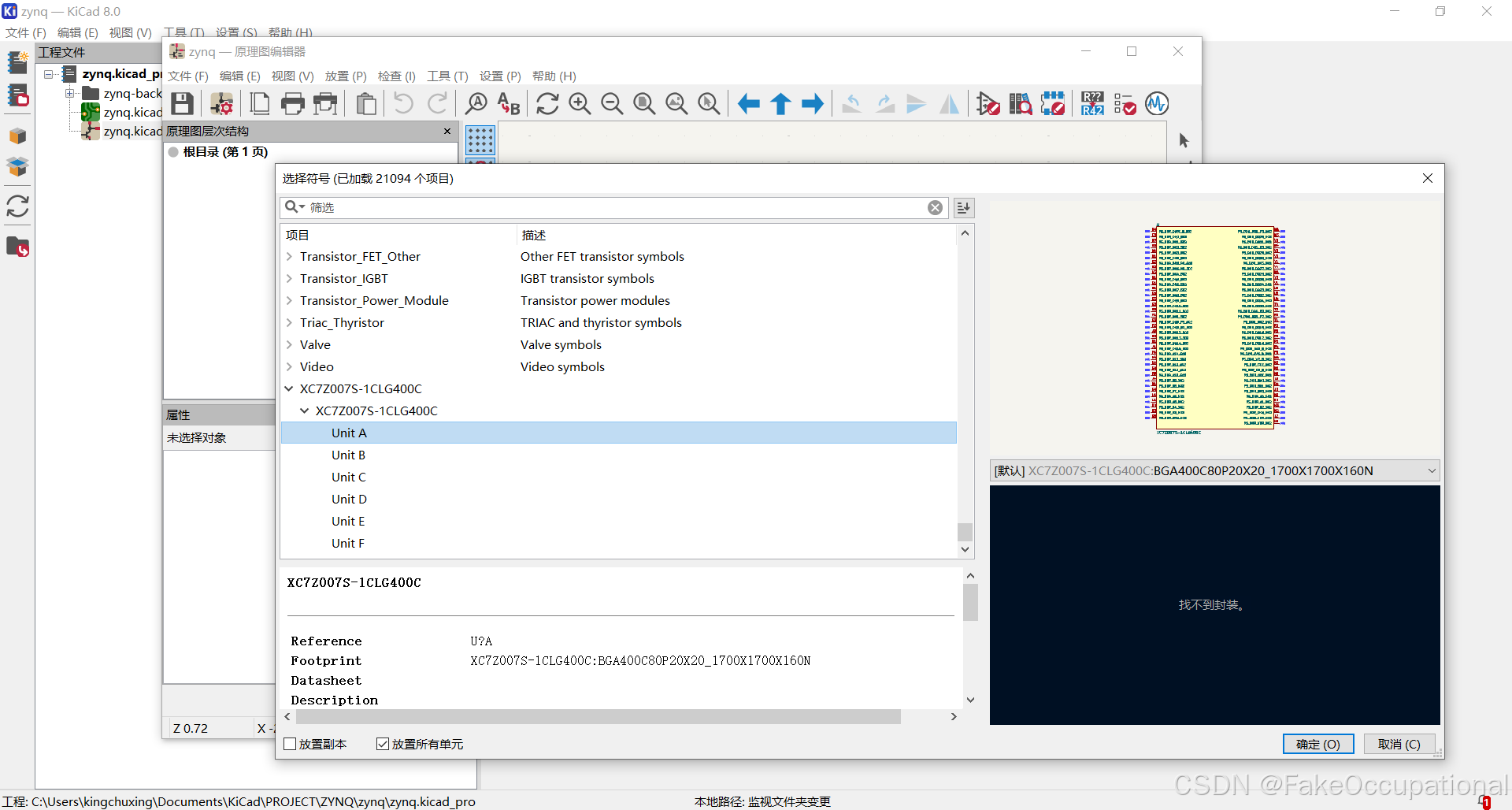The height and width of the screenshot is (810, 1512).
Task: Clear the symbol filter text
Action: tap(935, 207)
